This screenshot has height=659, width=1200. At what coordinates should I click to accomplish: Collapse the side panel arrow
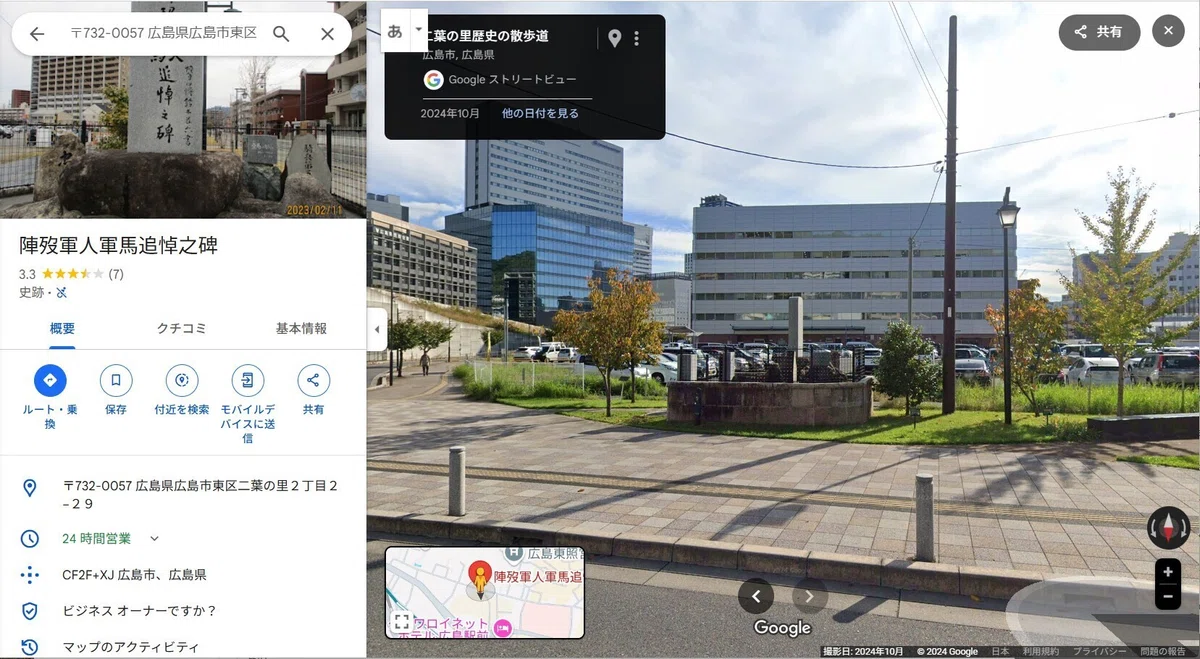(377, 329)
